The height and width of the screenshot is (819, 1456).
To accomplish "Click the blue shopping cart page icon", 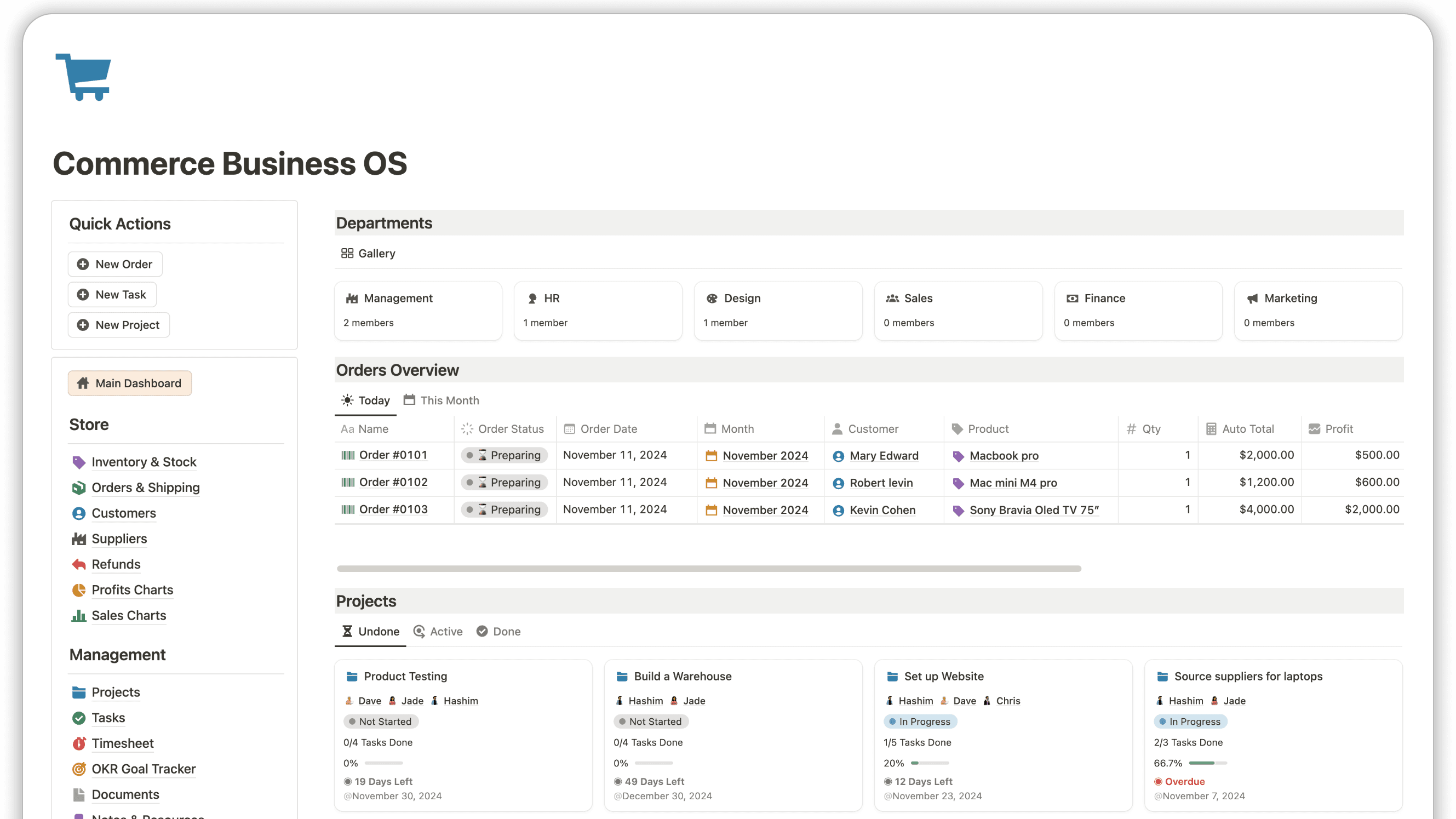I will point(84,77).
